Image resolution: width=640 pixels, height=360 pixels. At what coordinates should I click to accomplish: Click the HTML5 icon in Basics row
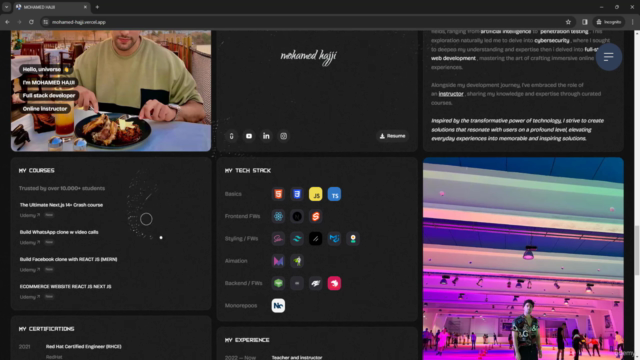[278, 194]
